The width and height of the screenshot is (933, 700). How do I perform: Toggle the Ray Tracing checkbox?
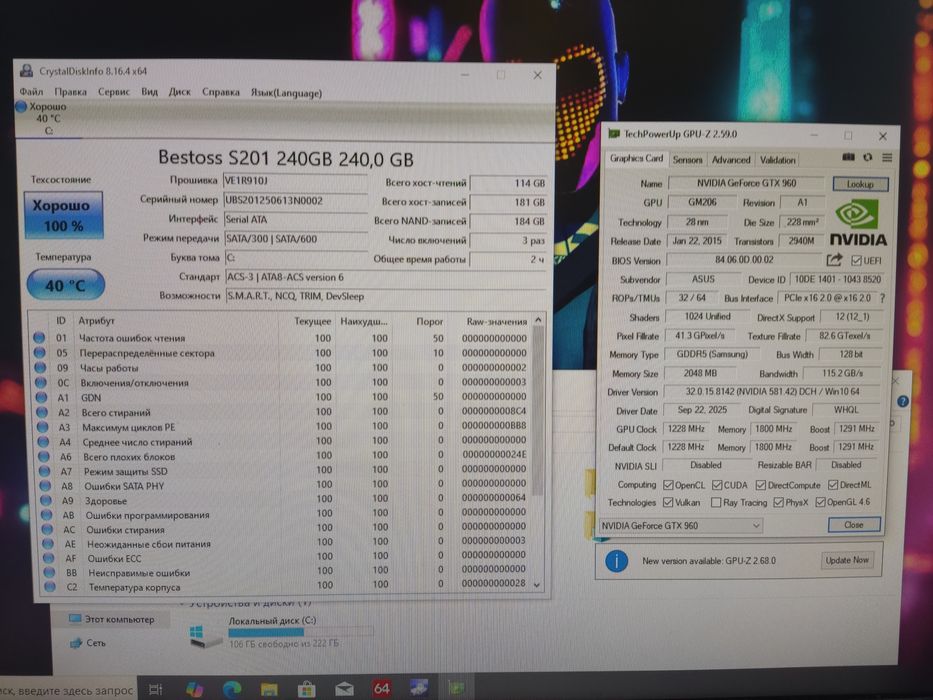click(x=716, y=502)
